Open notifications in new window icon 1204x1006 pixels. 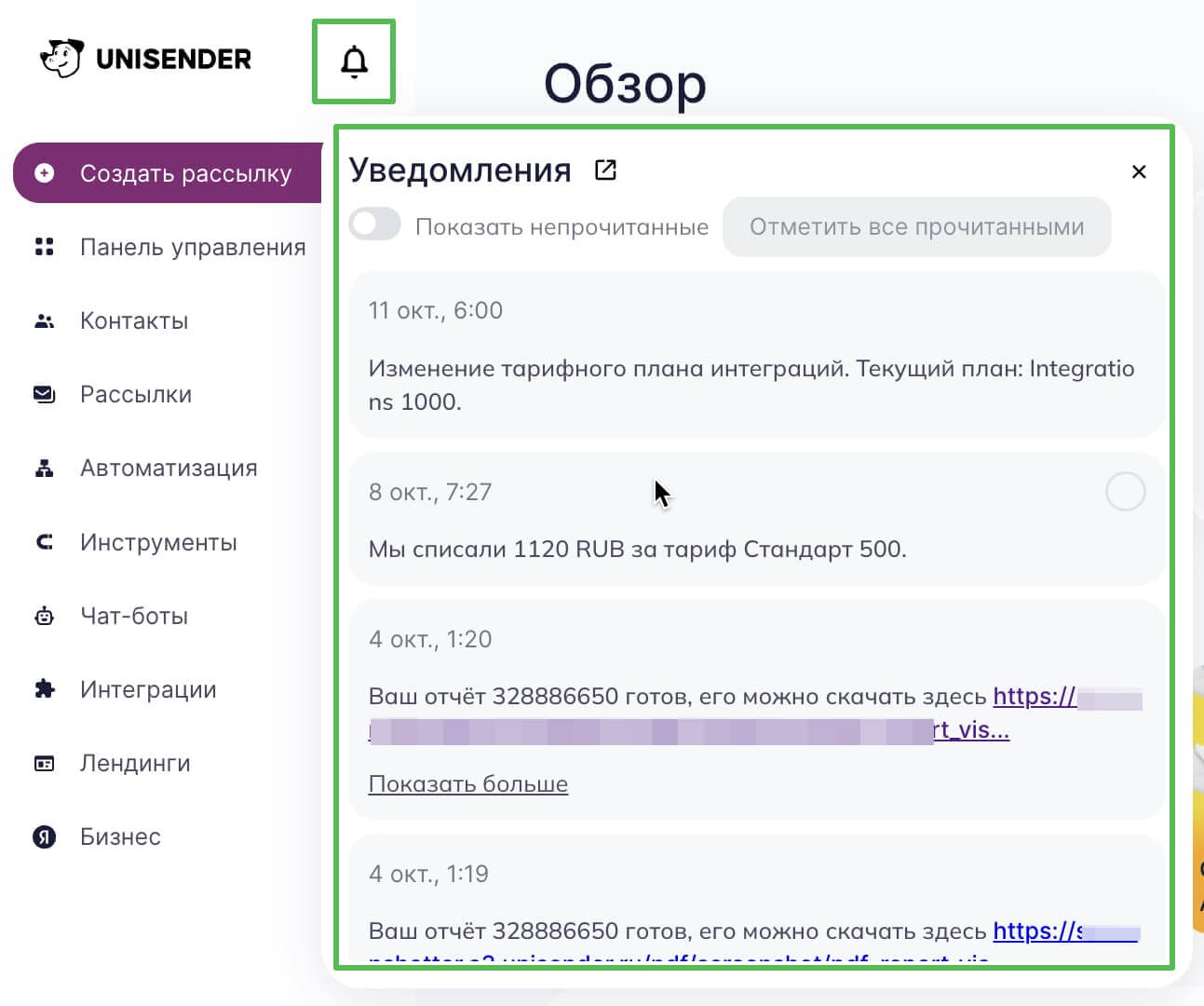(605, 170)
